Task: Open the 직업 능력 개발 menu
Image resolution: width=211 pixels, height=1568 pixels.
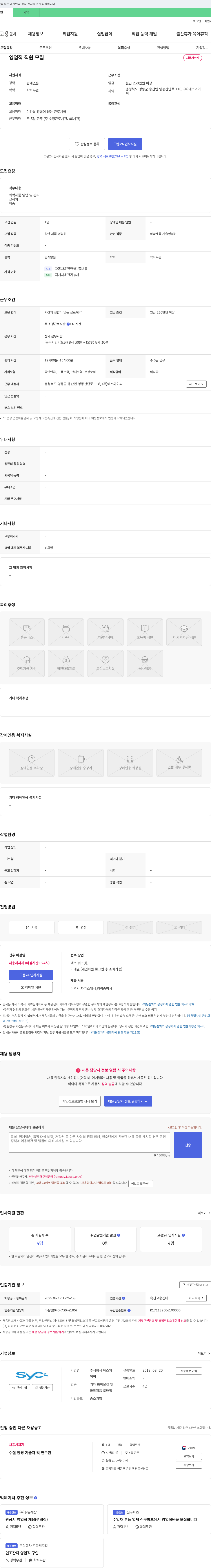Action: (x=144, y=34)
